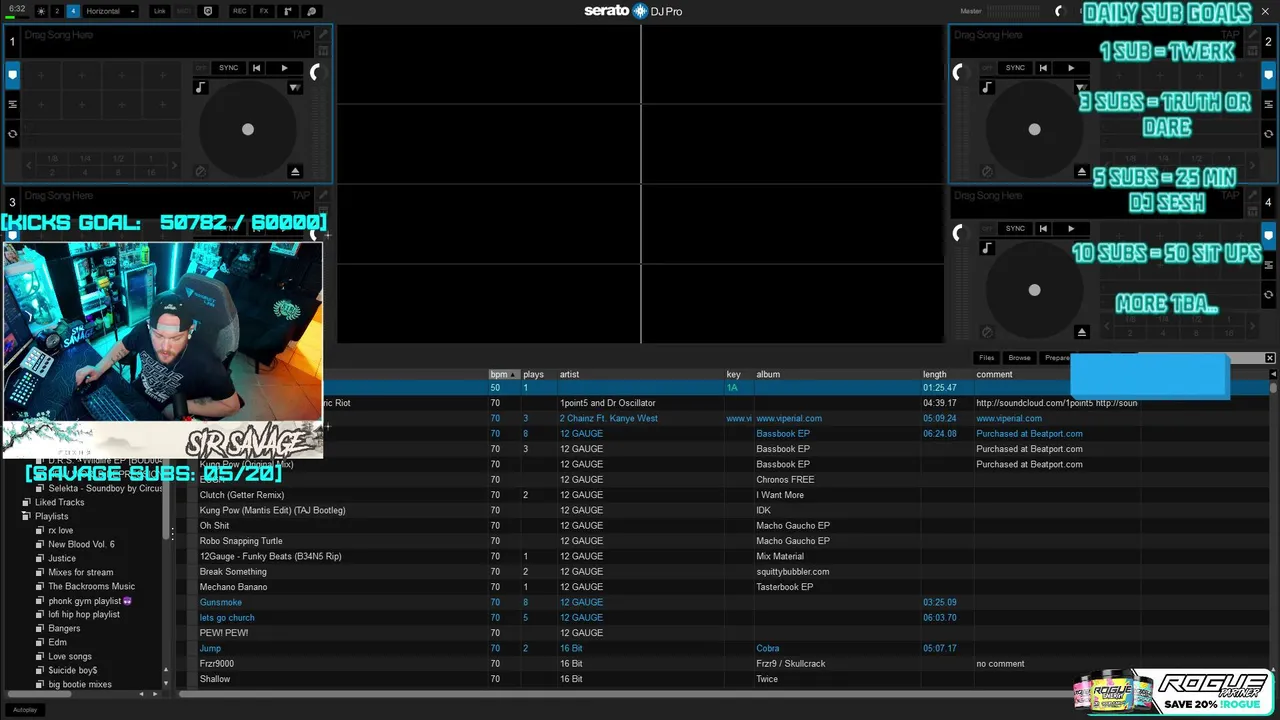Sort library by the length column

pyautogui.click(x=947, y=374)
